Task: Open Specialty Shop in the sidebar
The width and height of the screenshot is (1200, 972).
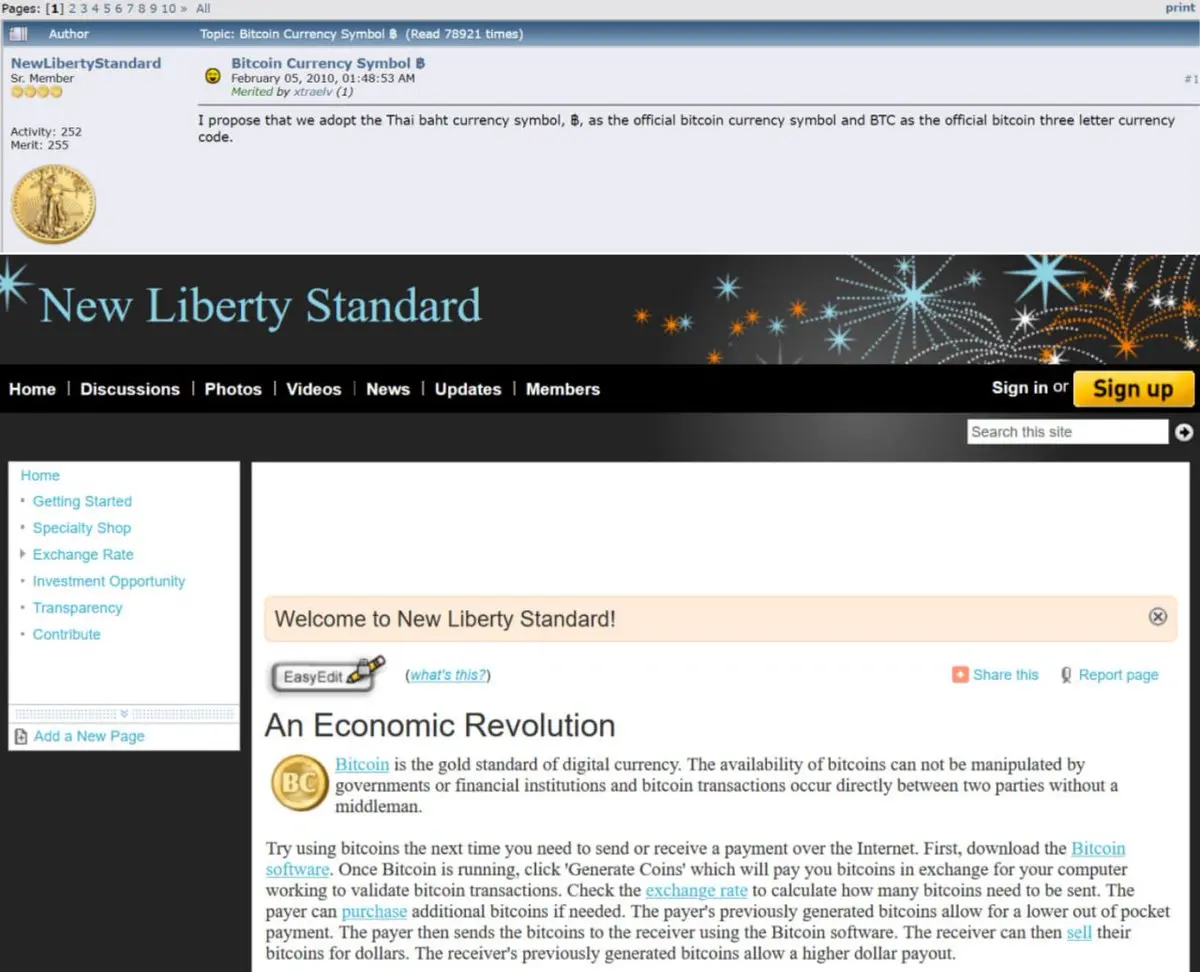Action: [82, 528]
